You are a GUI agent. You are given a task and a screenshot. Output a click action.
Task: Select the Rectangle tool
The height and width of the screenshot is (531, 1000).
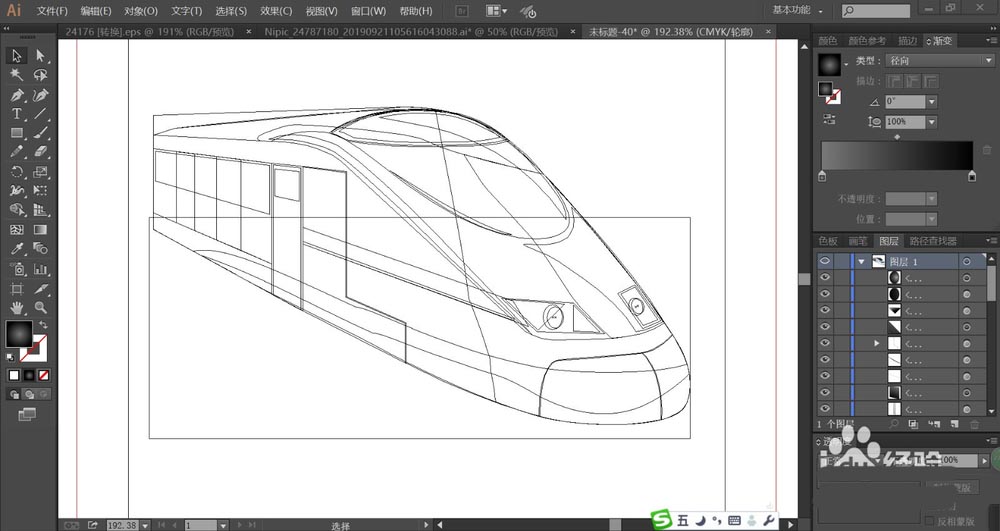[17, 133]
